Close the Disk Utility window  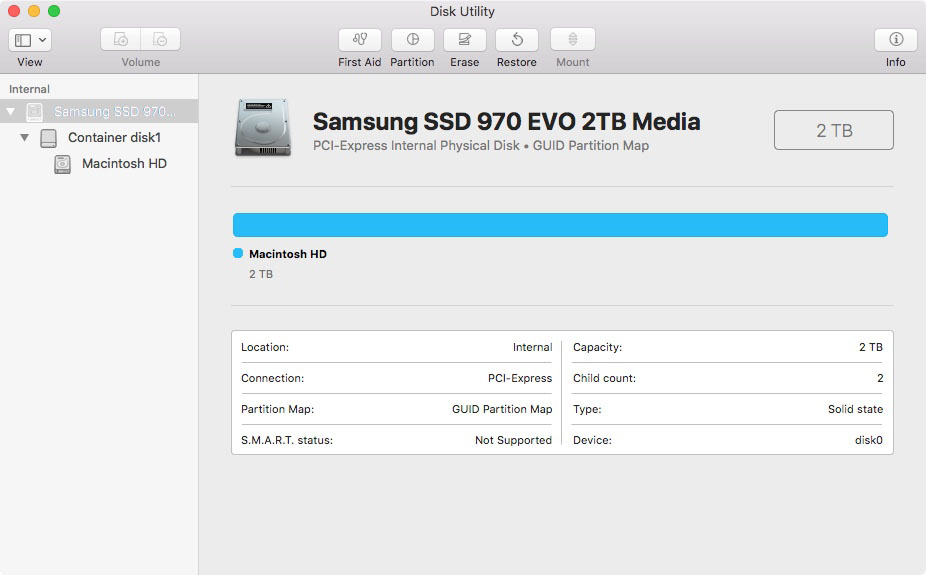(x=14, y=11)
